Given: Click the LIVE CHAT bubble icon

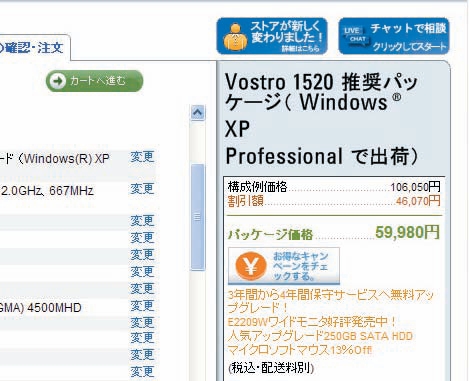Looking at the screenshot, I should 355,35.
